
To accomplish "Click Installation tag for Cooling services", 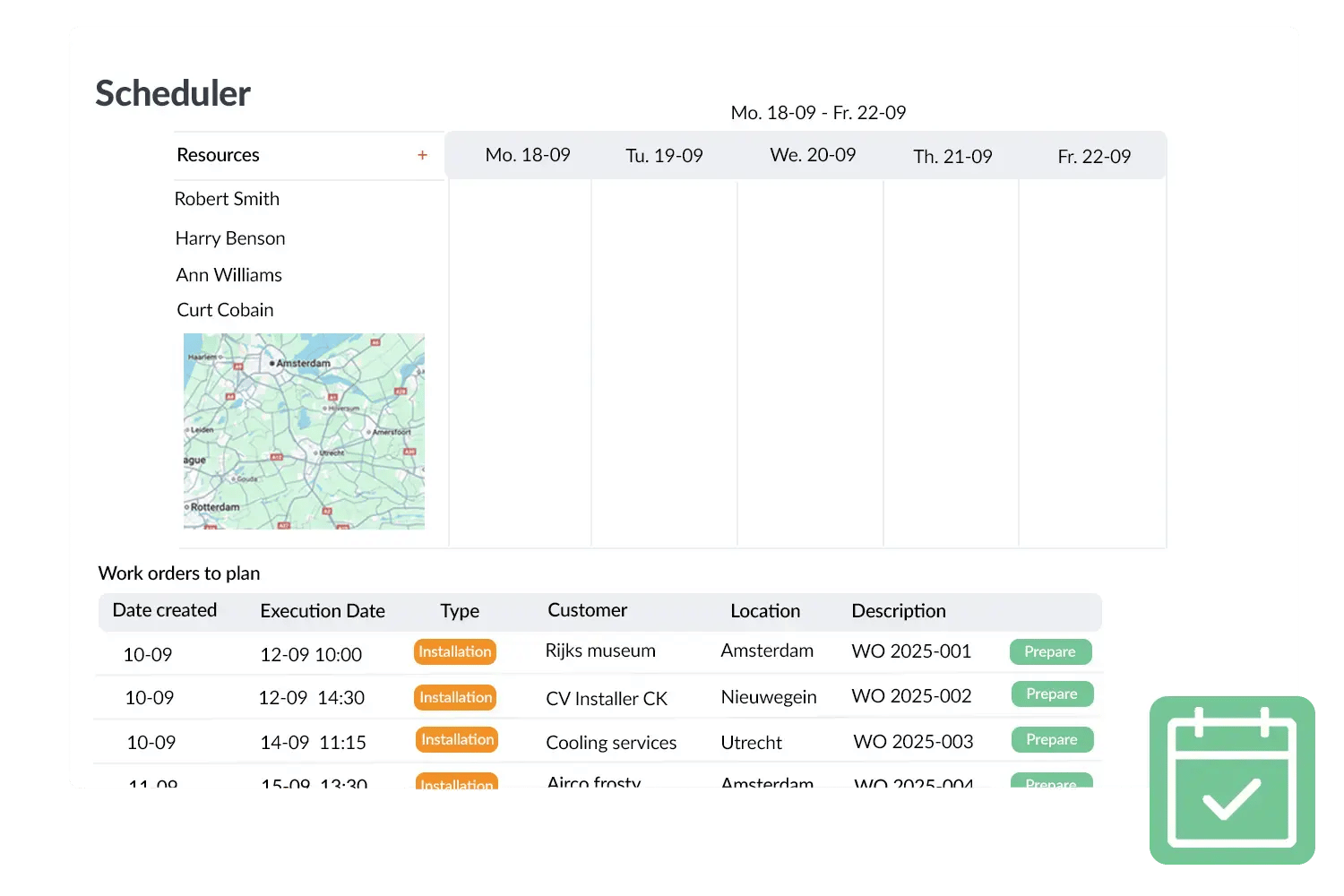I will 457,740.
